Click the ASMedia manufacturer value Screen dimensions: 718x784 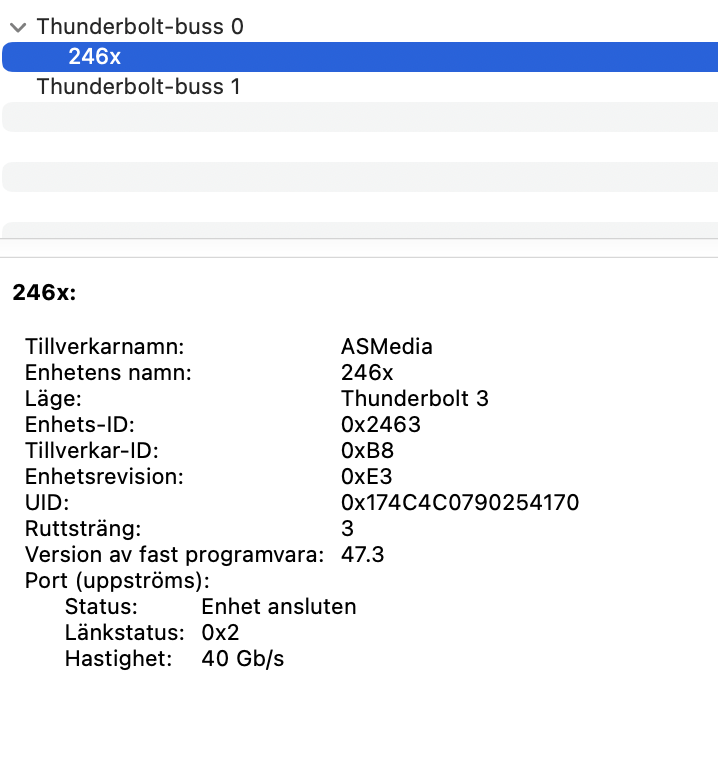click(x=386, y=347)
